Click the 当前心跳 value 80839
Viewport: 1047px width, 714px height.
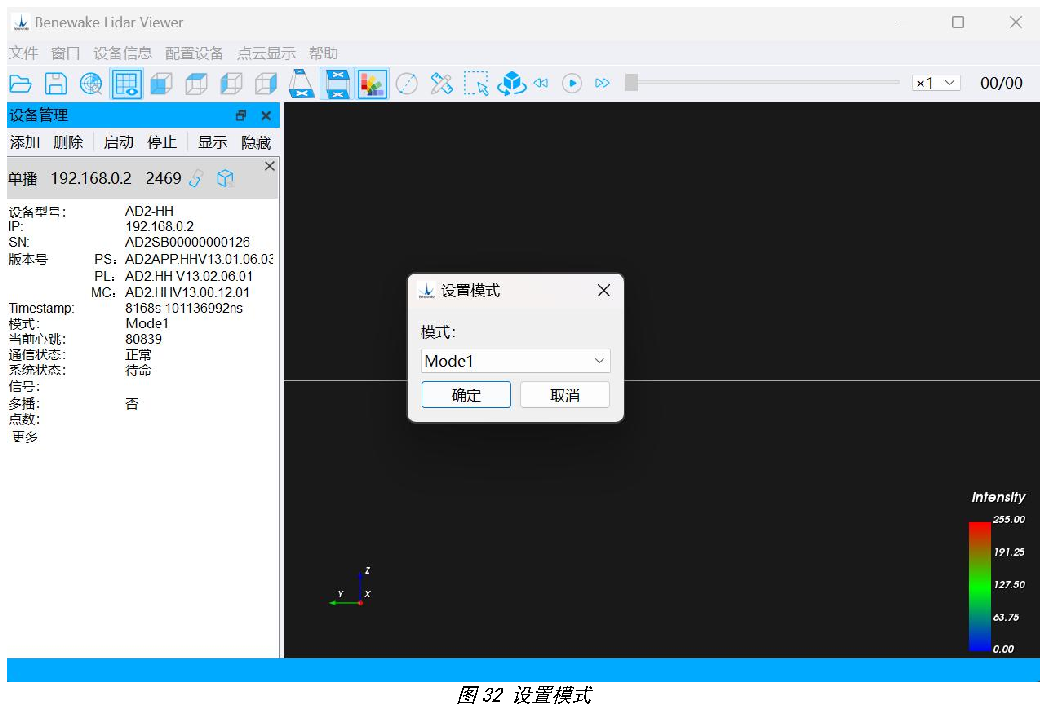pos(144,339)
